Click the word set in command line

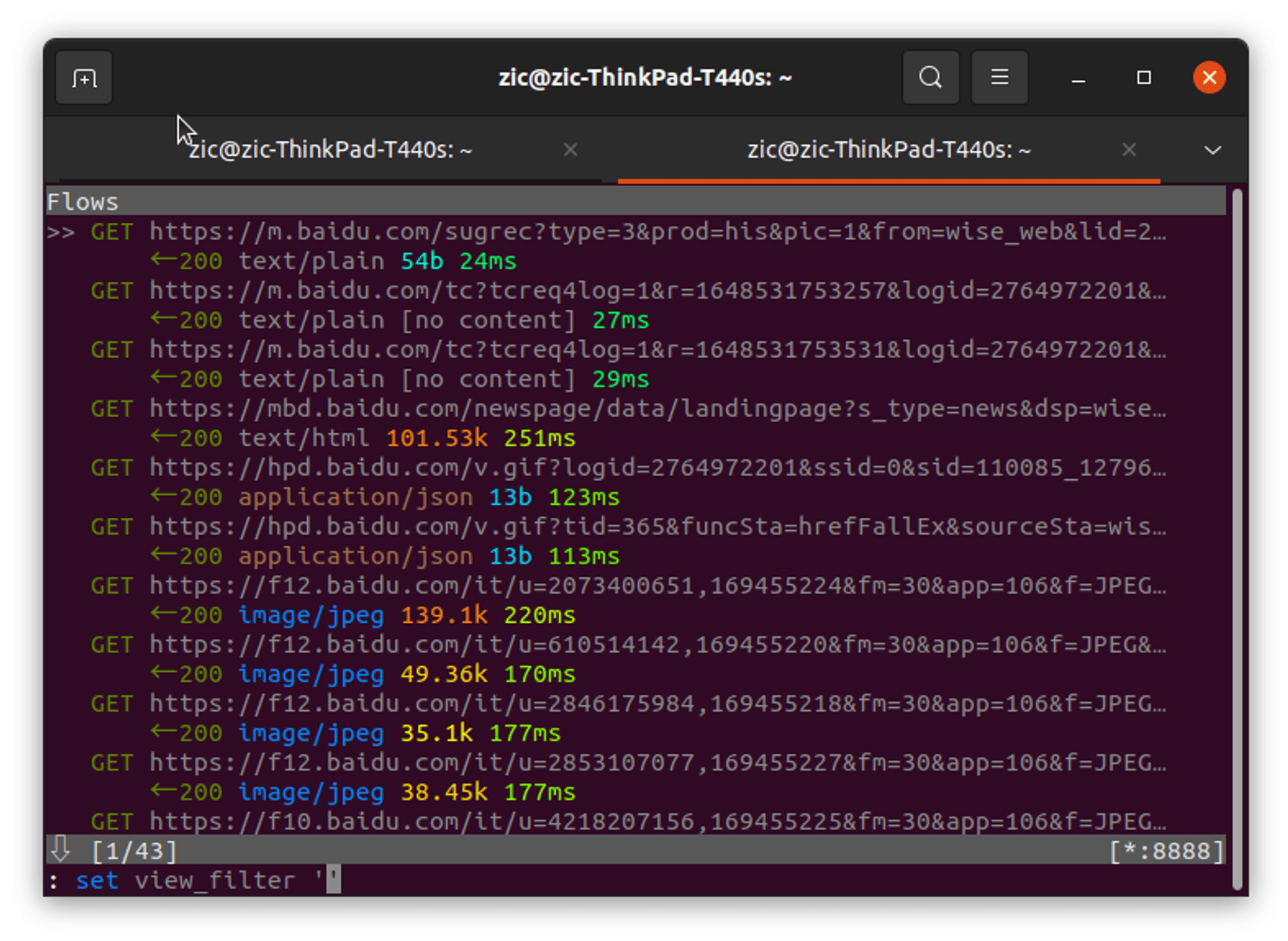(97, 880)
